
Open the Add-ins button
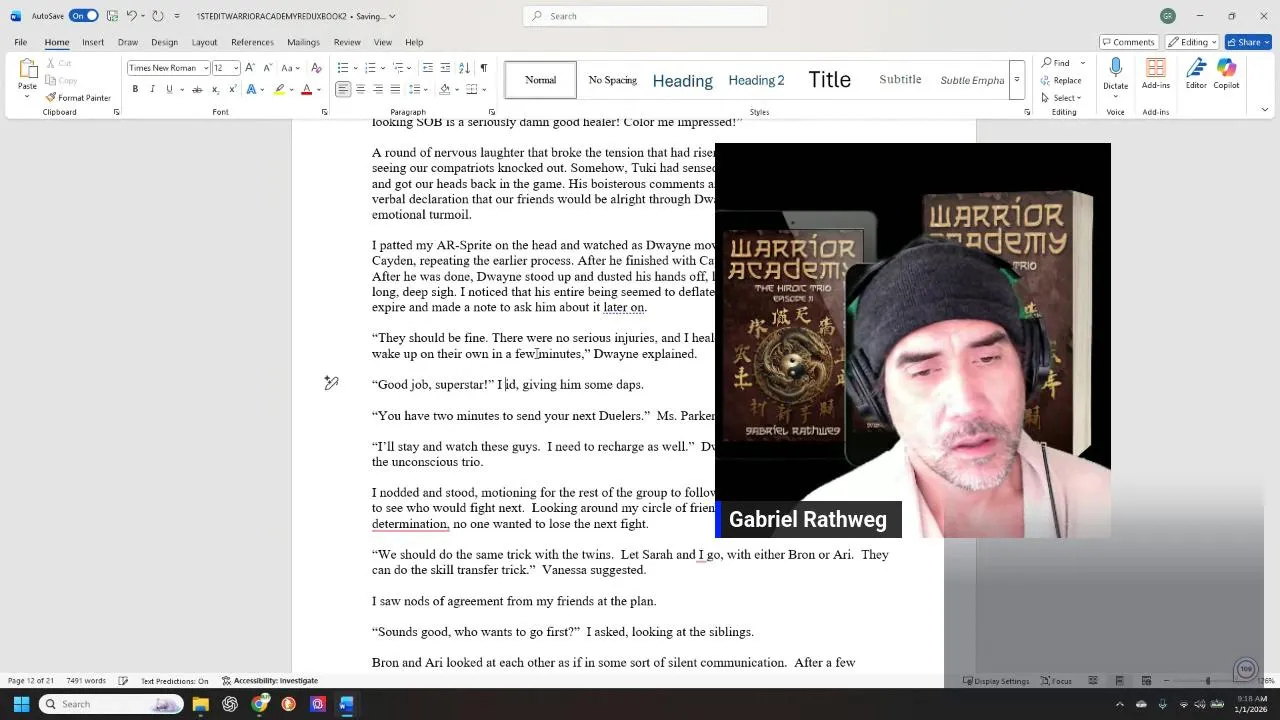click(1155, 73)
